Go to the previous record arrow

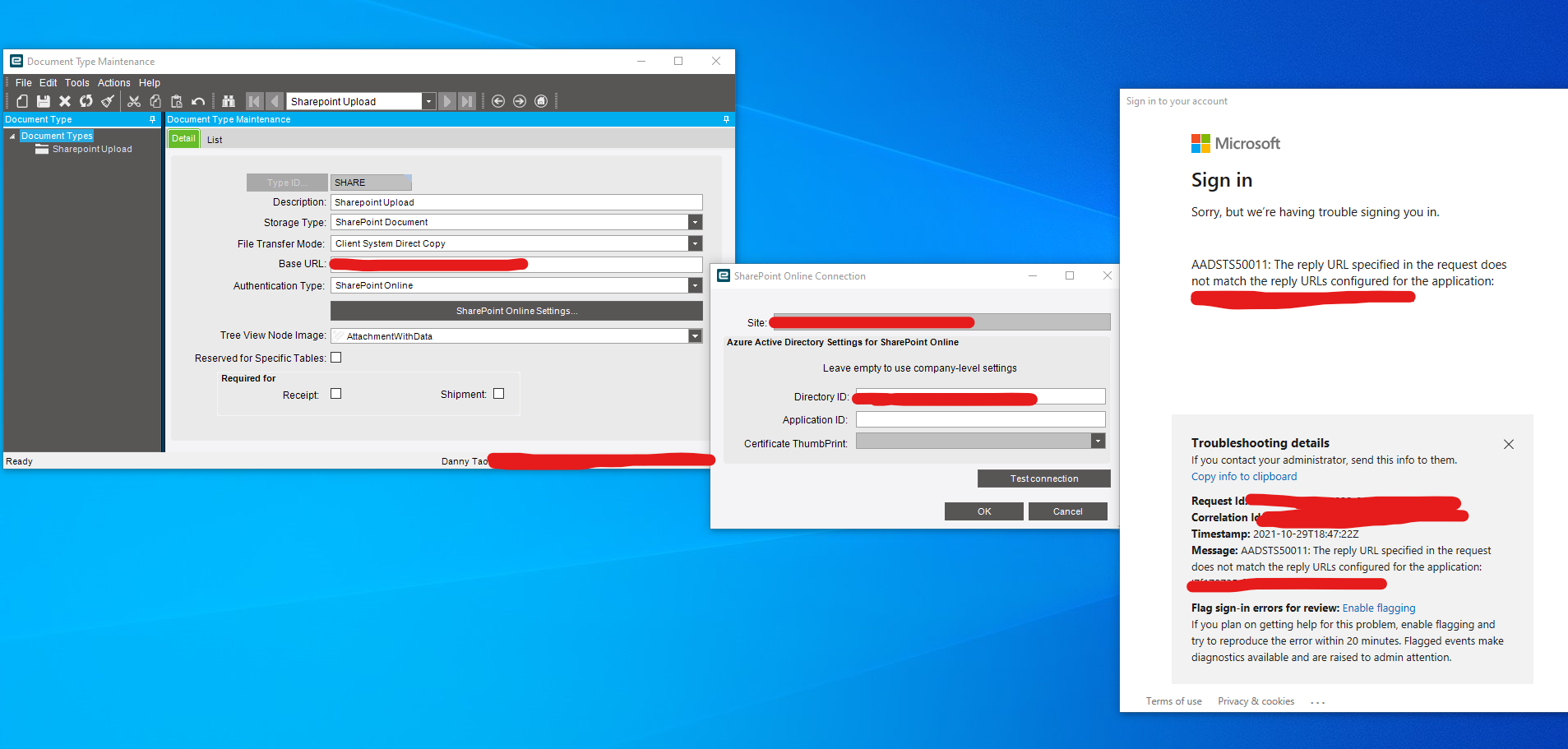click(275, 101)
